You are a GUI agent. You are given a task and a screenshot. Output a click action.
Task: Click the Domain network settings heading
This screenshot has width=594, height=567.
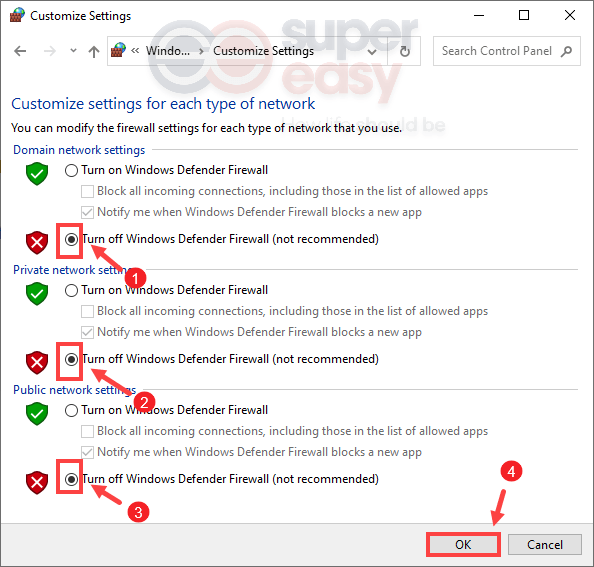point(79,150)
